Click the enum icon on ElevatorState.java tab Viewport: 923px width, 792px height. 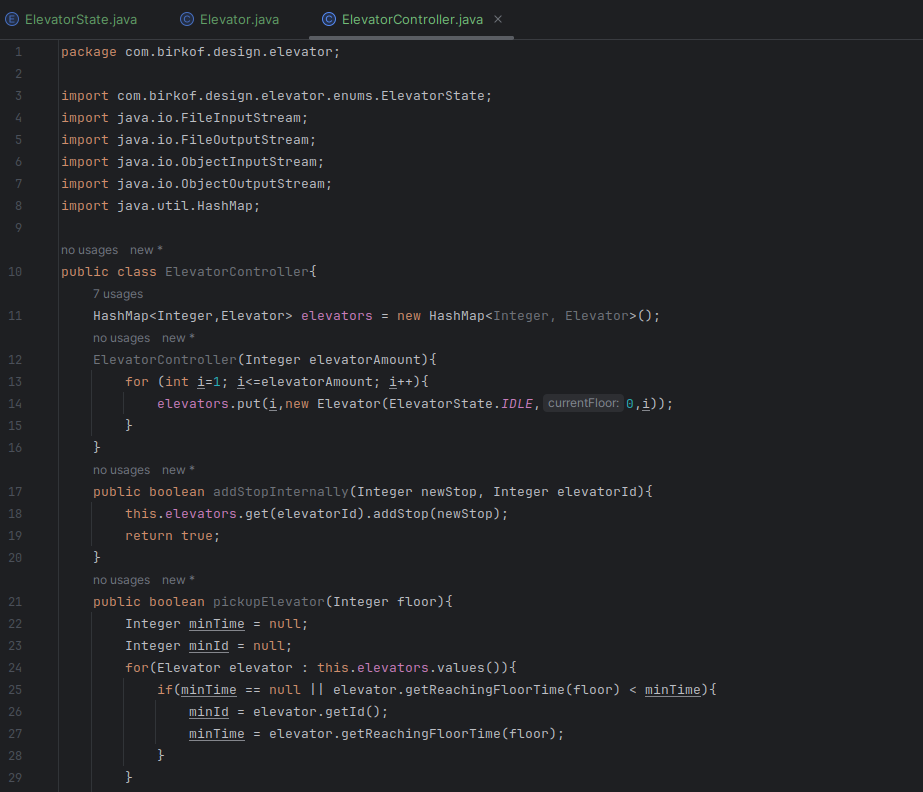tap(12, 19)
